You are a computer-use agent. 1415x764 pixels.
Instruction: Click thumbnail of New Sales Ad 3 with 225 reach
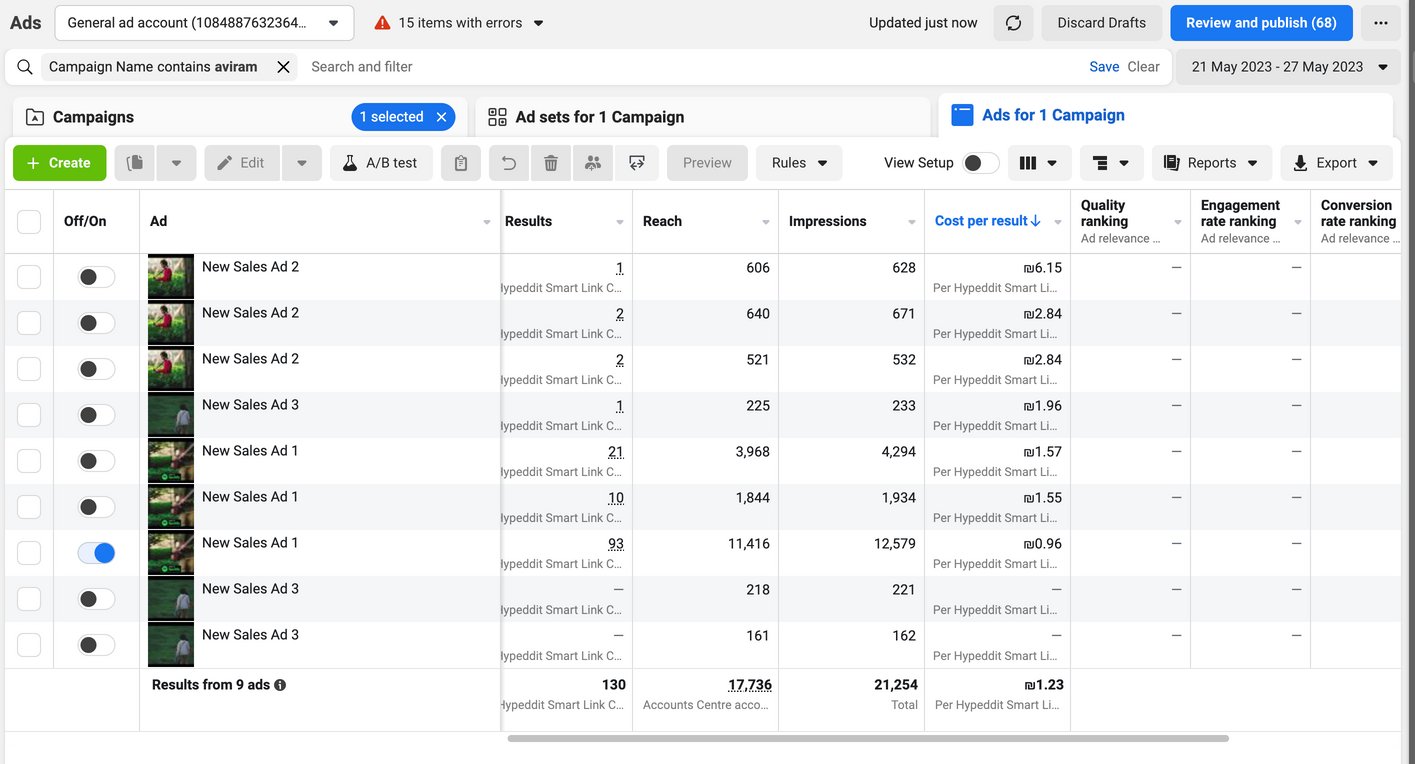coord(171,415)
